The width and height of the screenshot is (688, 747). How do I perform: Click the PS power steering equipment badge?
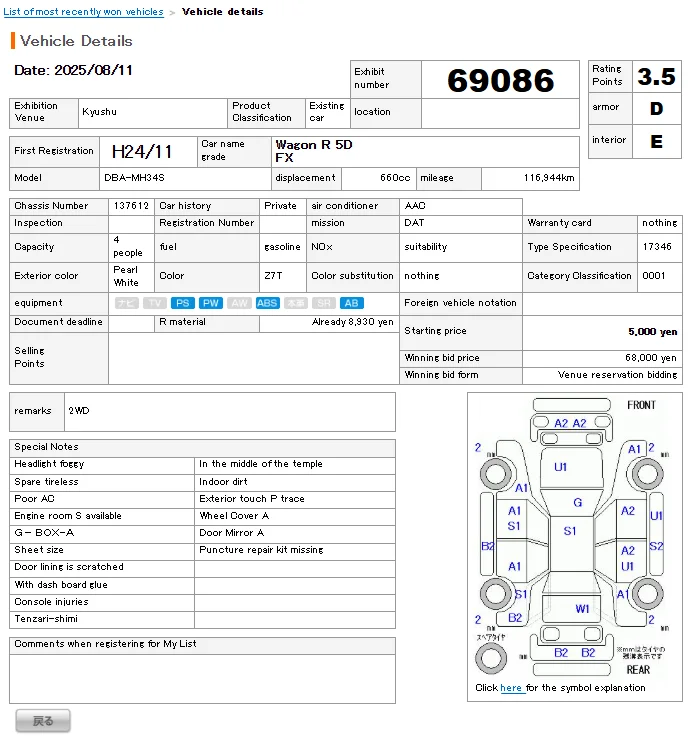click(x=182, y=303)
